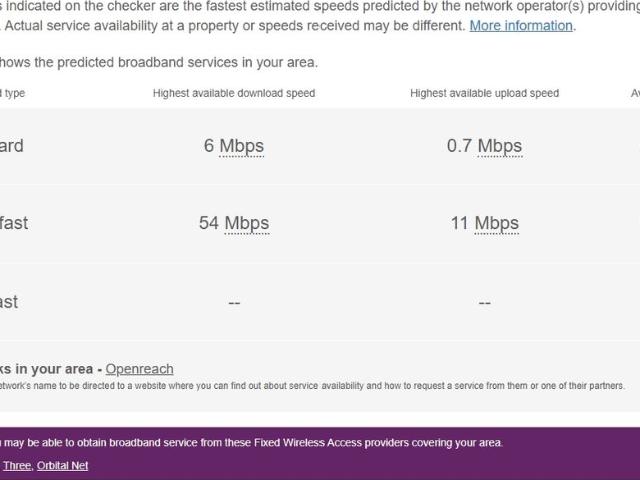640x480 pixels.
Task: Click the Highest available upload speed header
Action: pyautogui.click(x=484, y=93)
